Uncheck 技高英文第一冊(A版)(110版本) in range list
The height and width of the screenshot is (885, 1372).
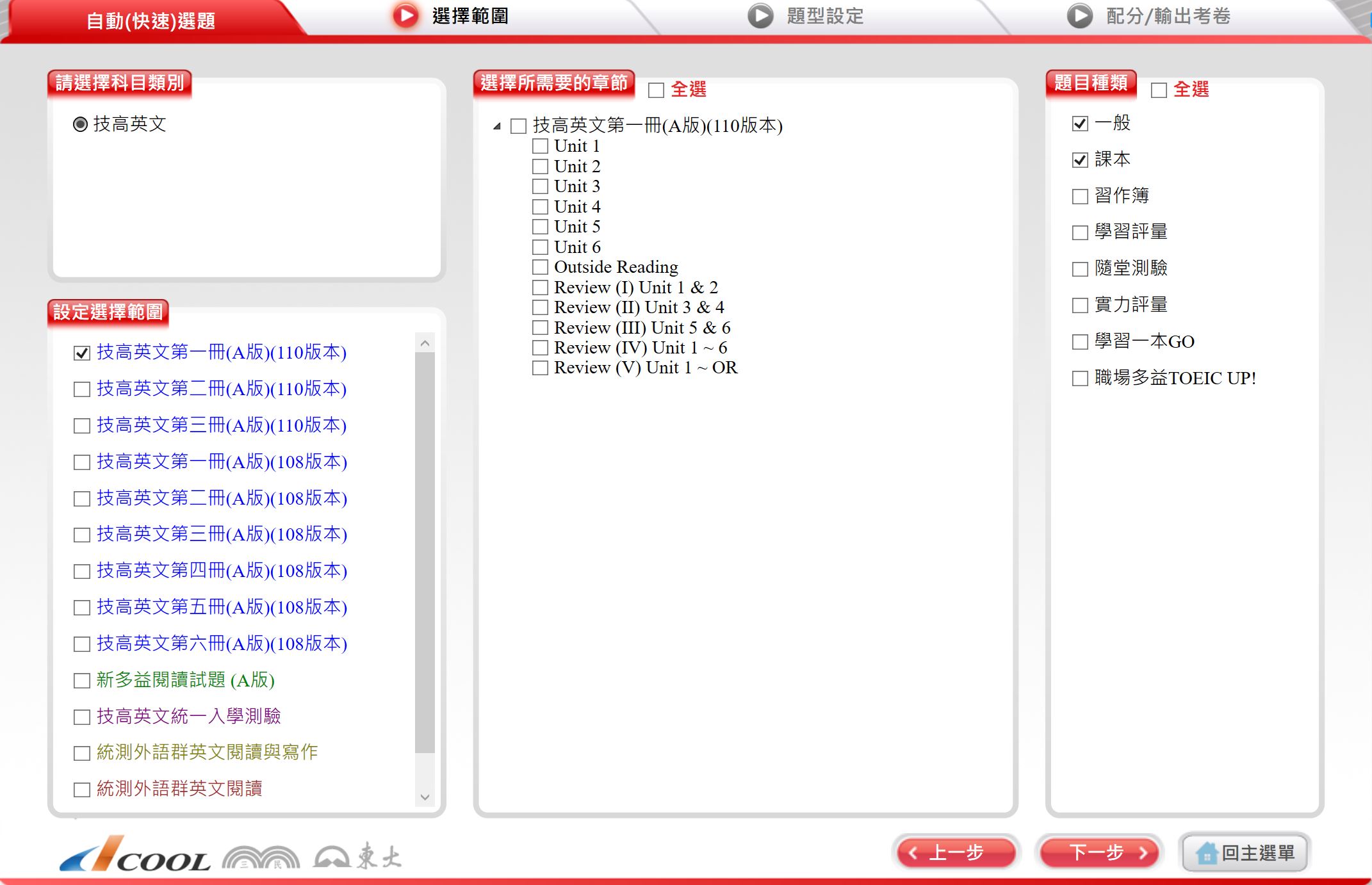tap(81, 353)
